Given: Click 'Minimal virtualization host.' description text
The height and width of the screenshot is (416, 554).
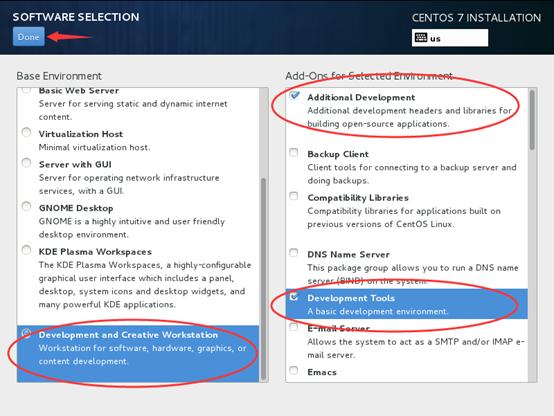Looking at the screenshot, I should point(94,147).
